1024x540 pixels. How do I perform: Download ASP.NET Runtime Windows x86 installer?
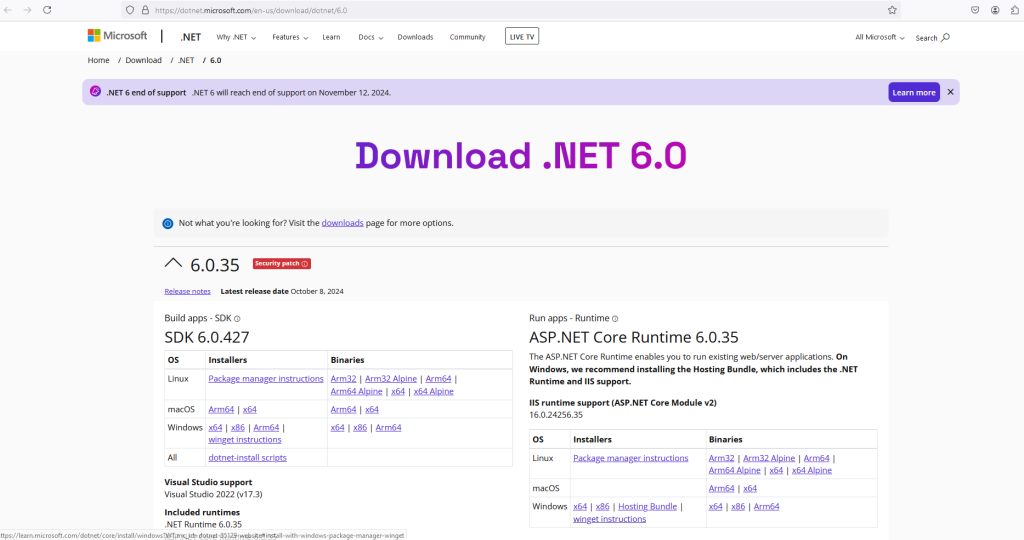click(x=603, y=507)
